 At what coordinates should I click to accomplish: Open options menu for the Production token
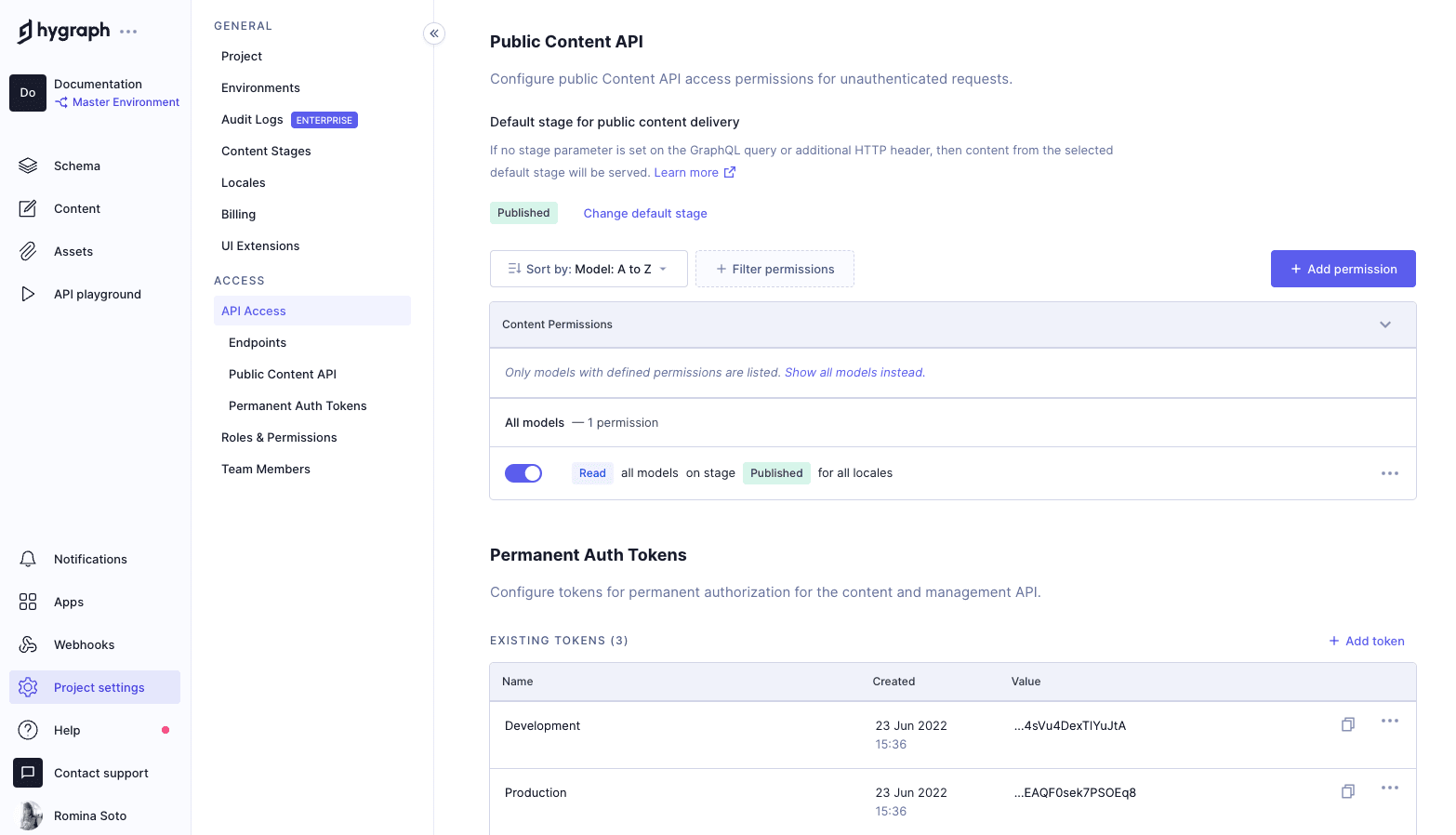[1390, 788]
